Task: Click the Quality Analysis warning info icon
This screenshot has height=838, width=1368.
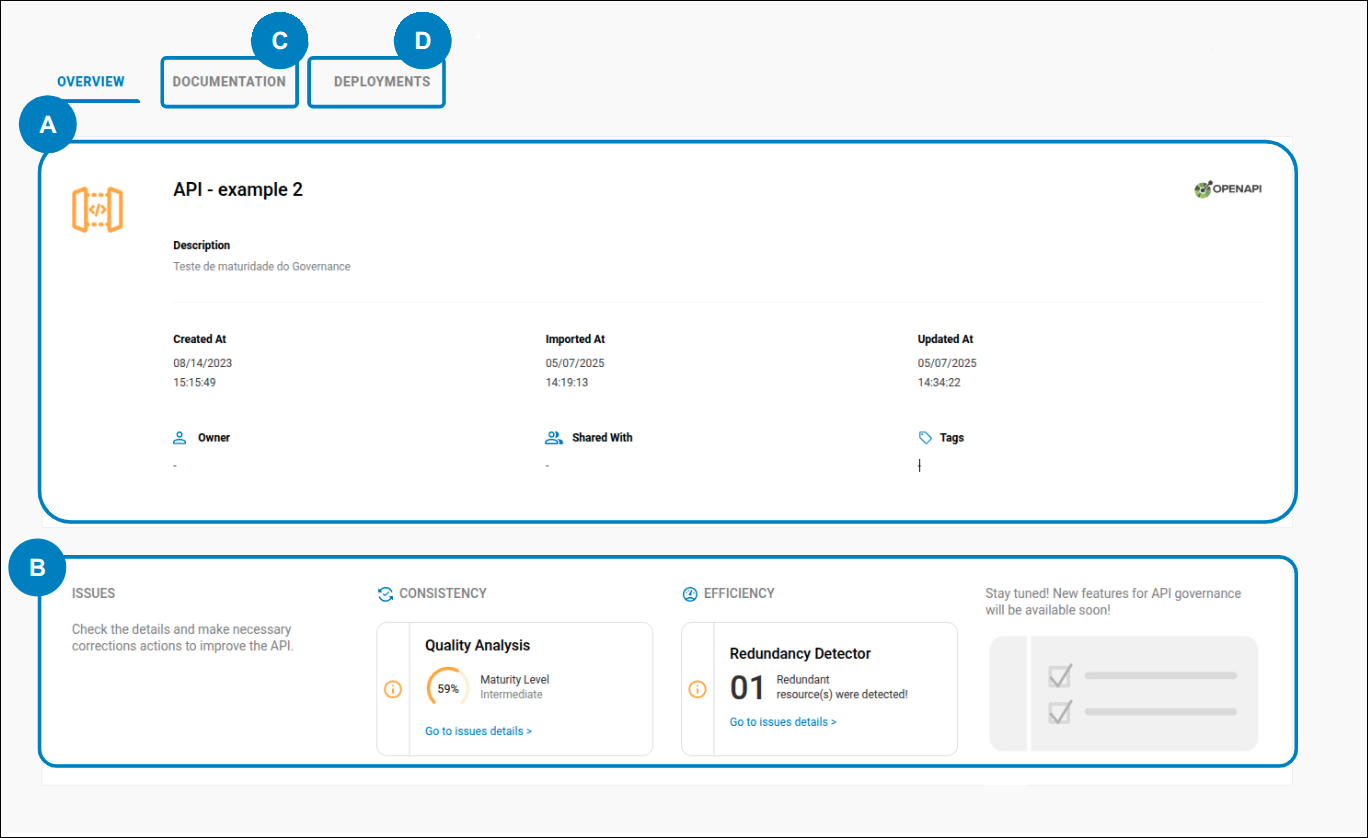Action: tap(393, 689)
